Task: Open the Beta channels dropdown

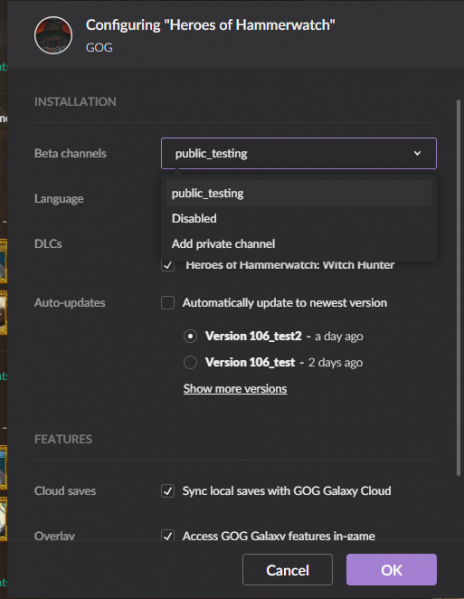Action: point(299,153)
